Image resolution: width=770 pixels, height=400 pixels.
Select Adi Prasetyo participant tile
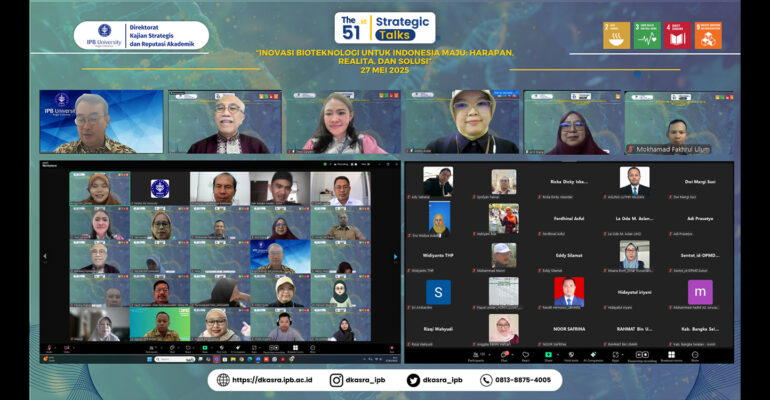[x=700, y=219]
